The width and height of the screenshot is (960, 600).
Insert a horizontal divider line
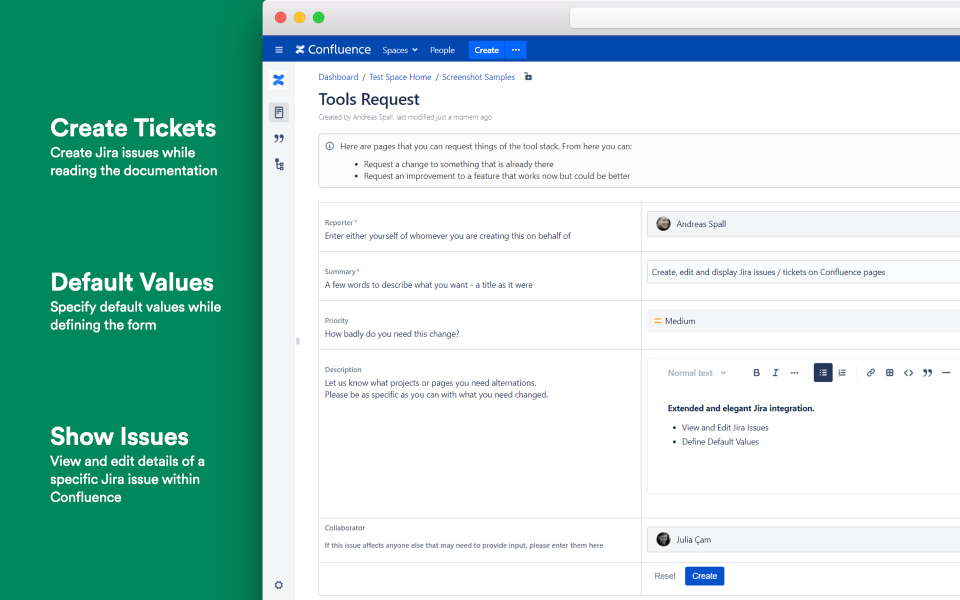pos(946,371)
